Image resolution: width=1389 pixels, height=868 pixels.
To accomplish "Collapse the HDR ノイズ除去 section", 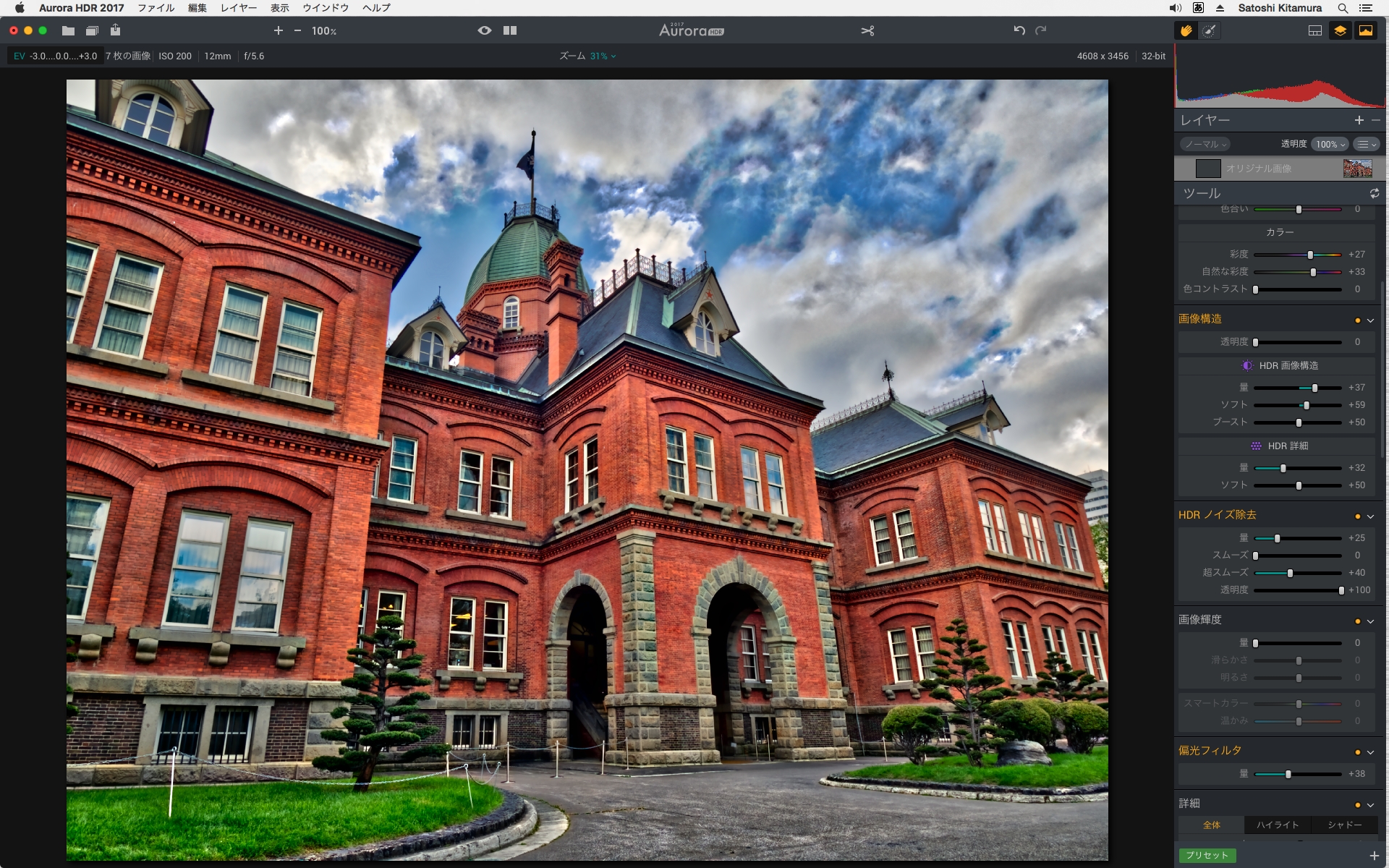I will [1370, 516].
